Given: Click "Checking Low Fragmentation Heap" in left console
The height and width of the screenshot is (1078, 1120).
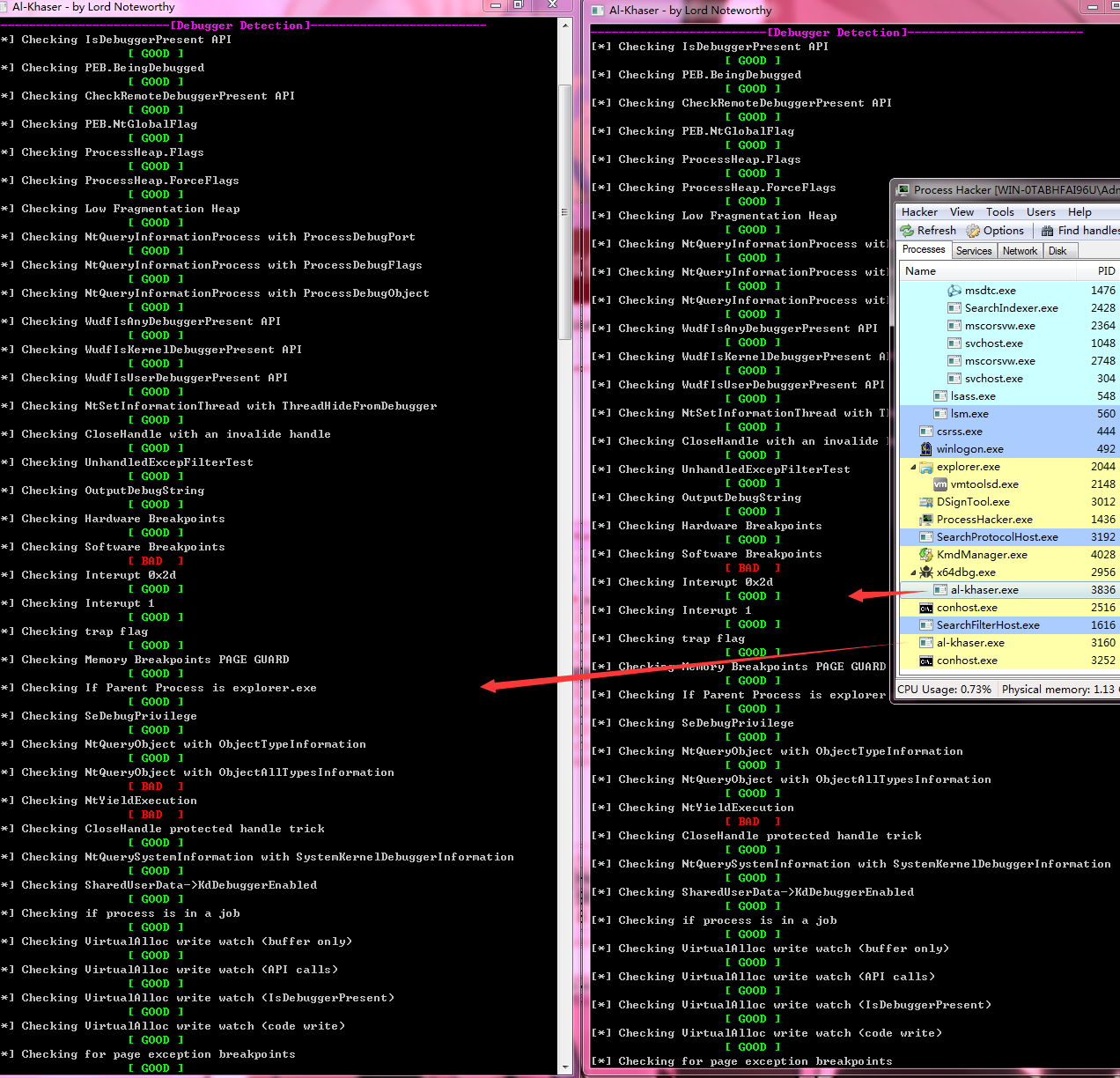Looking at the screenshot, I should click(x=130, y=209).
